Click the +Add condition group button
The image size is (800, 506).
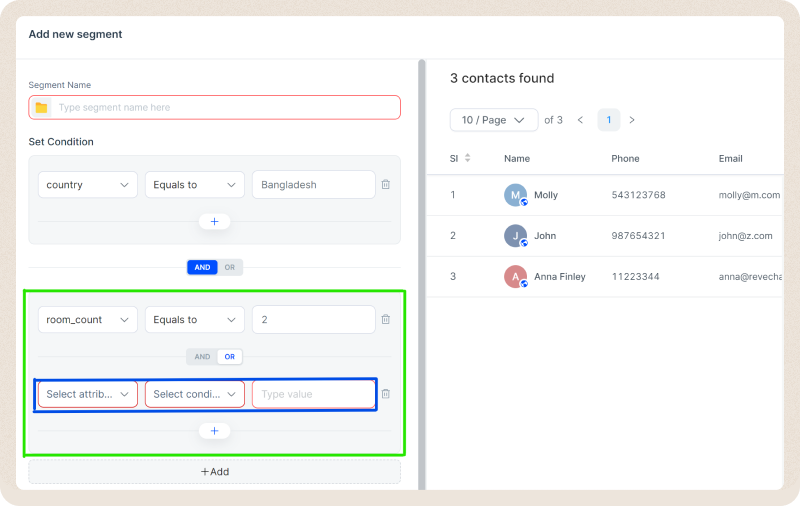pos(214,472)
